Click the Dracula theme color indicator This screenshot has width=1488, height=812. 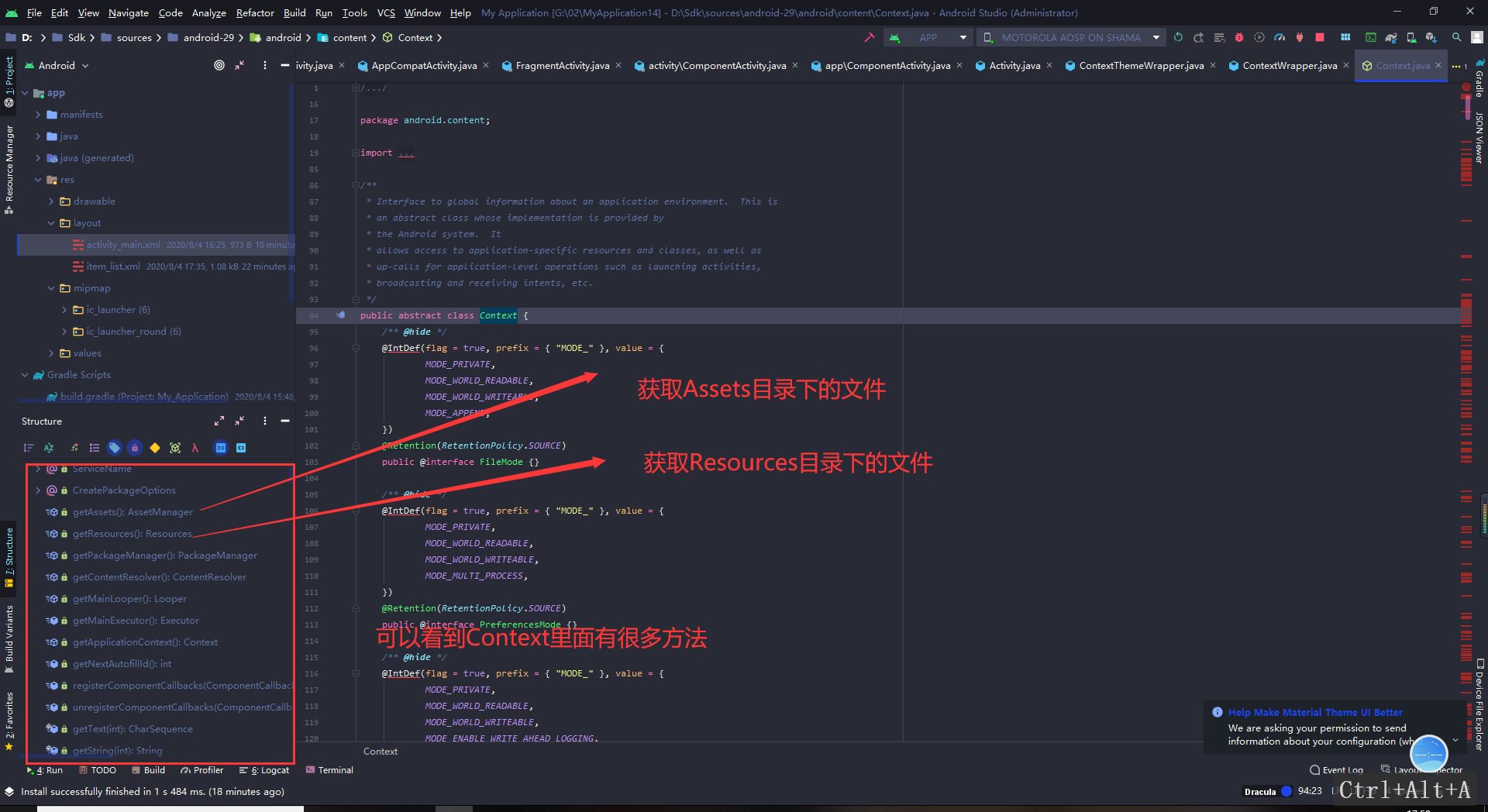[1286, 791]
